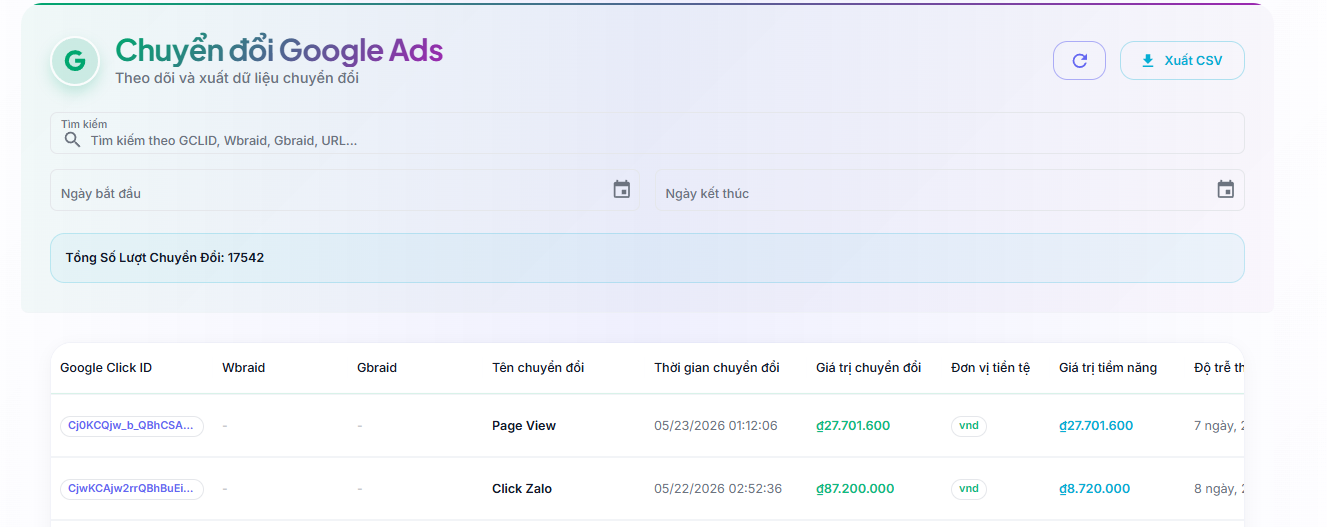Open calendar for Ngày kết thúc

tap(1226, 189)
